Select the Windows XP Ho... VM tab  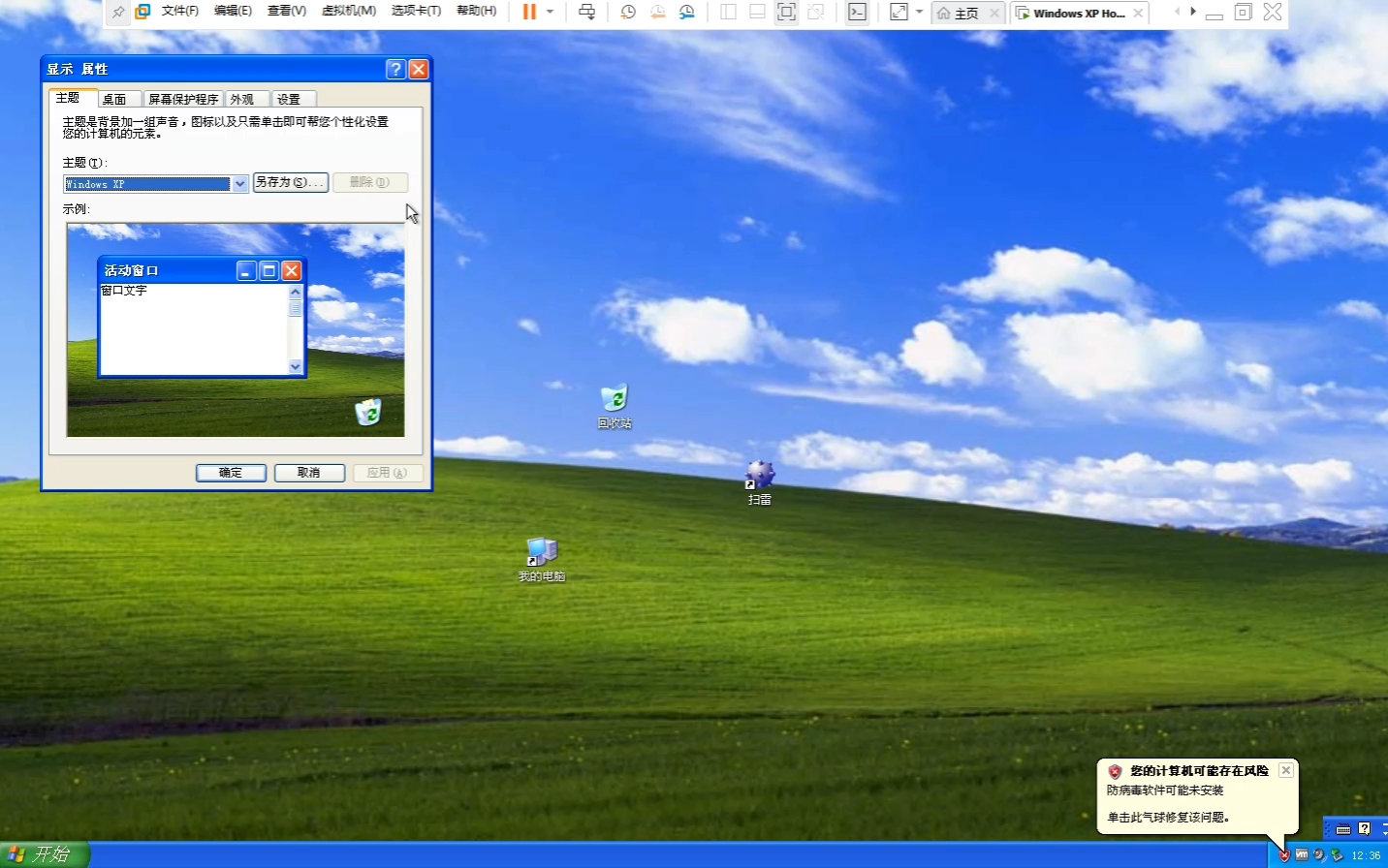click(x=1070, y=14)
